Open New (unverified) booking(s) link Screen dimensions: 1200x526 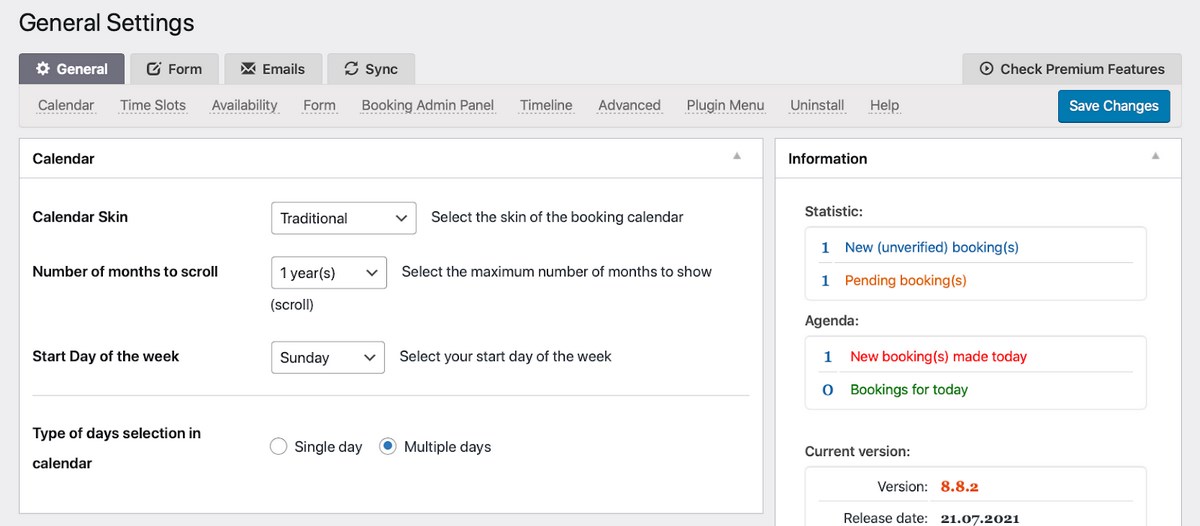tap(931, 247)
